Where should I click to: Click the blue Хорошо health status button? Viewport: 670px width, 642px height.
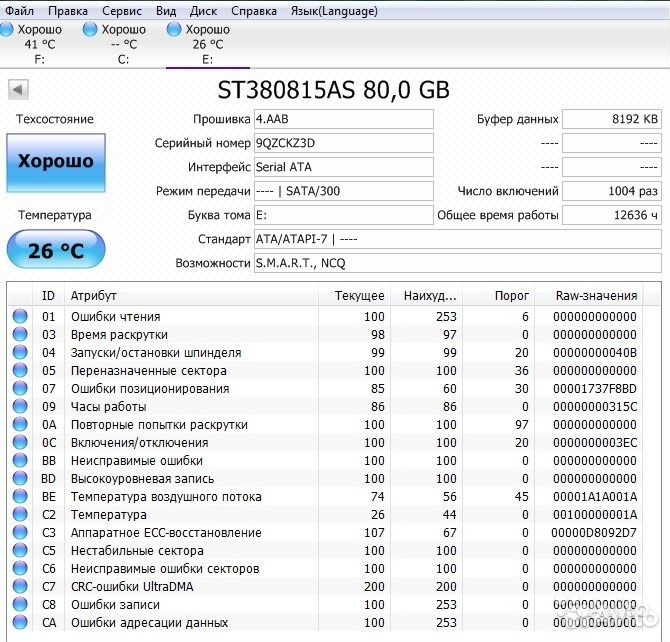56,163
